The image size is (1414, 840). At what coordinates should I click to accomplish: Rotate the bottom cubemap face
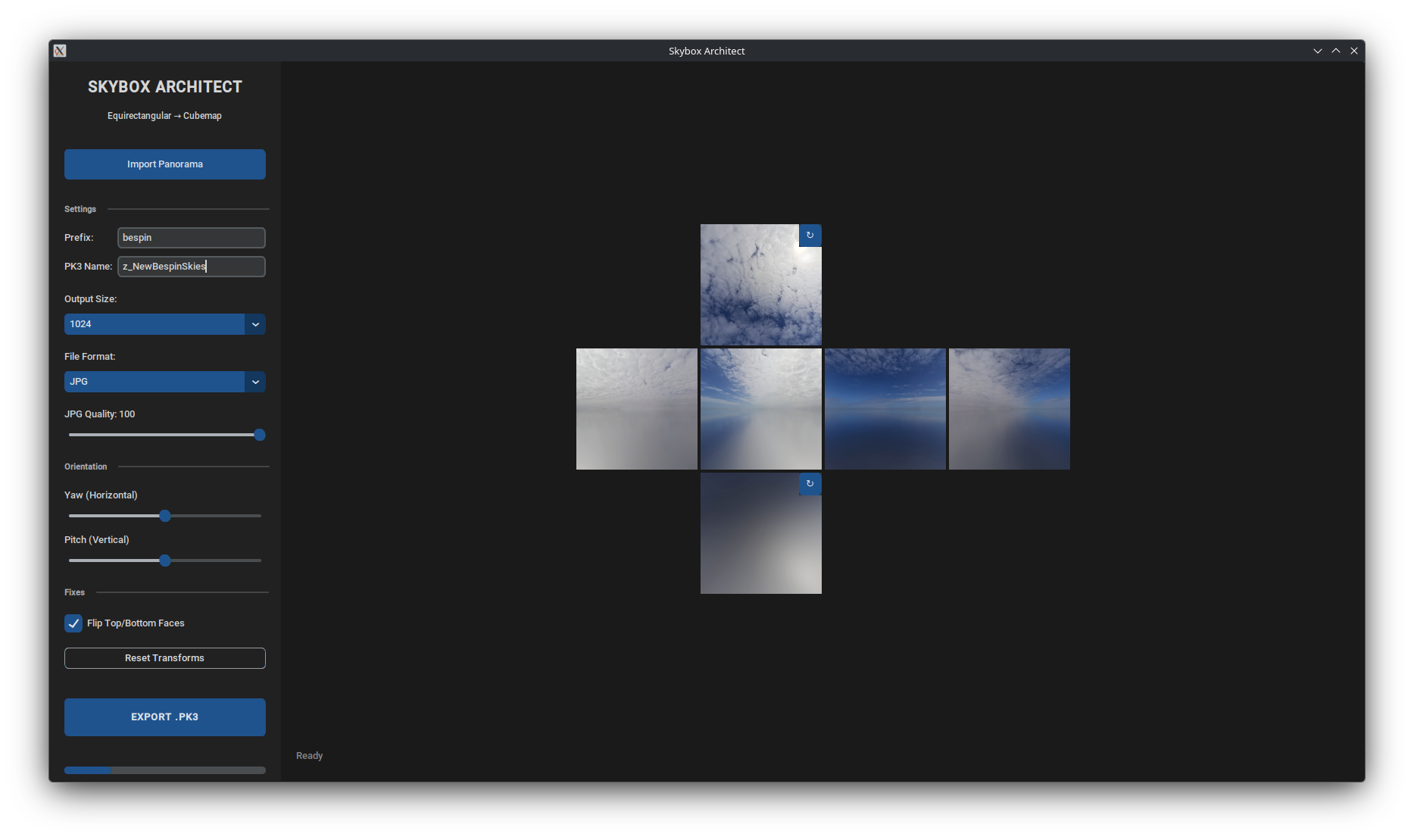point(810,484)
